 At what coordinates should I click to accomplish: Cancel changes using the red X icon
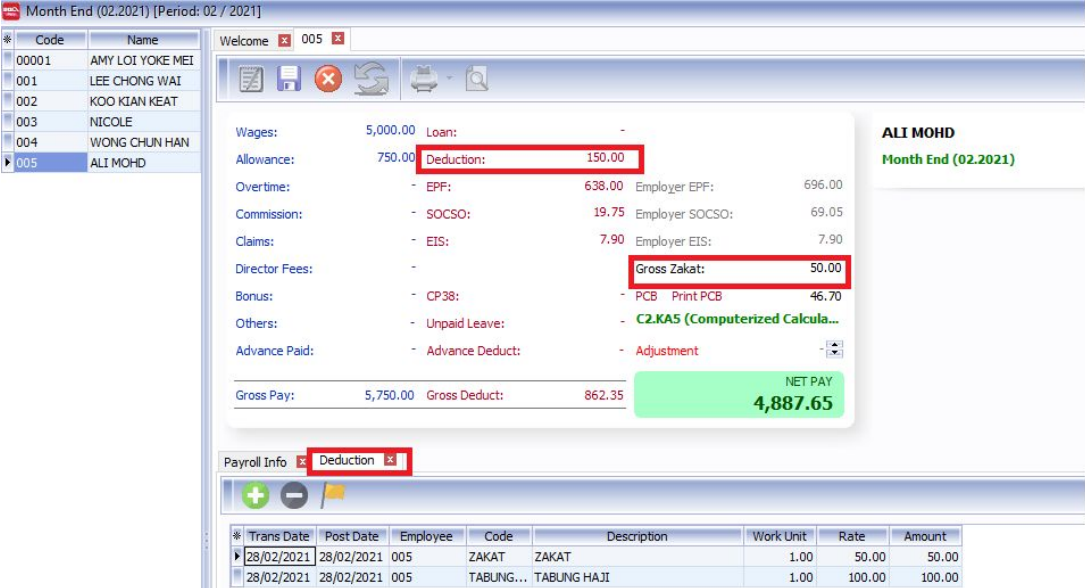[328, 79]
